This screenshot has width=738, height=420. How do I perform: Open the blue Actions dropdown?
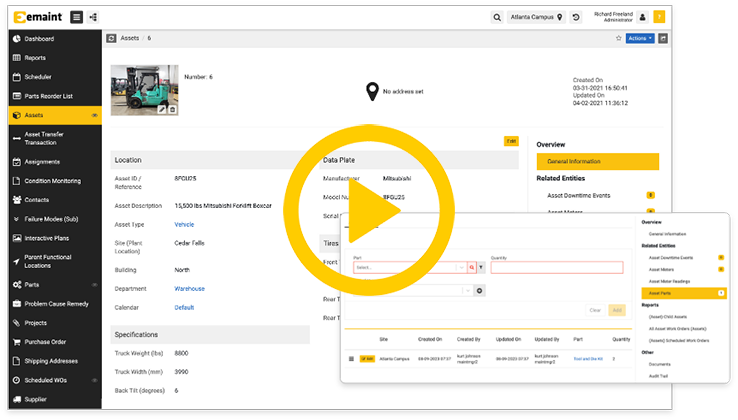tap(640, 38)
